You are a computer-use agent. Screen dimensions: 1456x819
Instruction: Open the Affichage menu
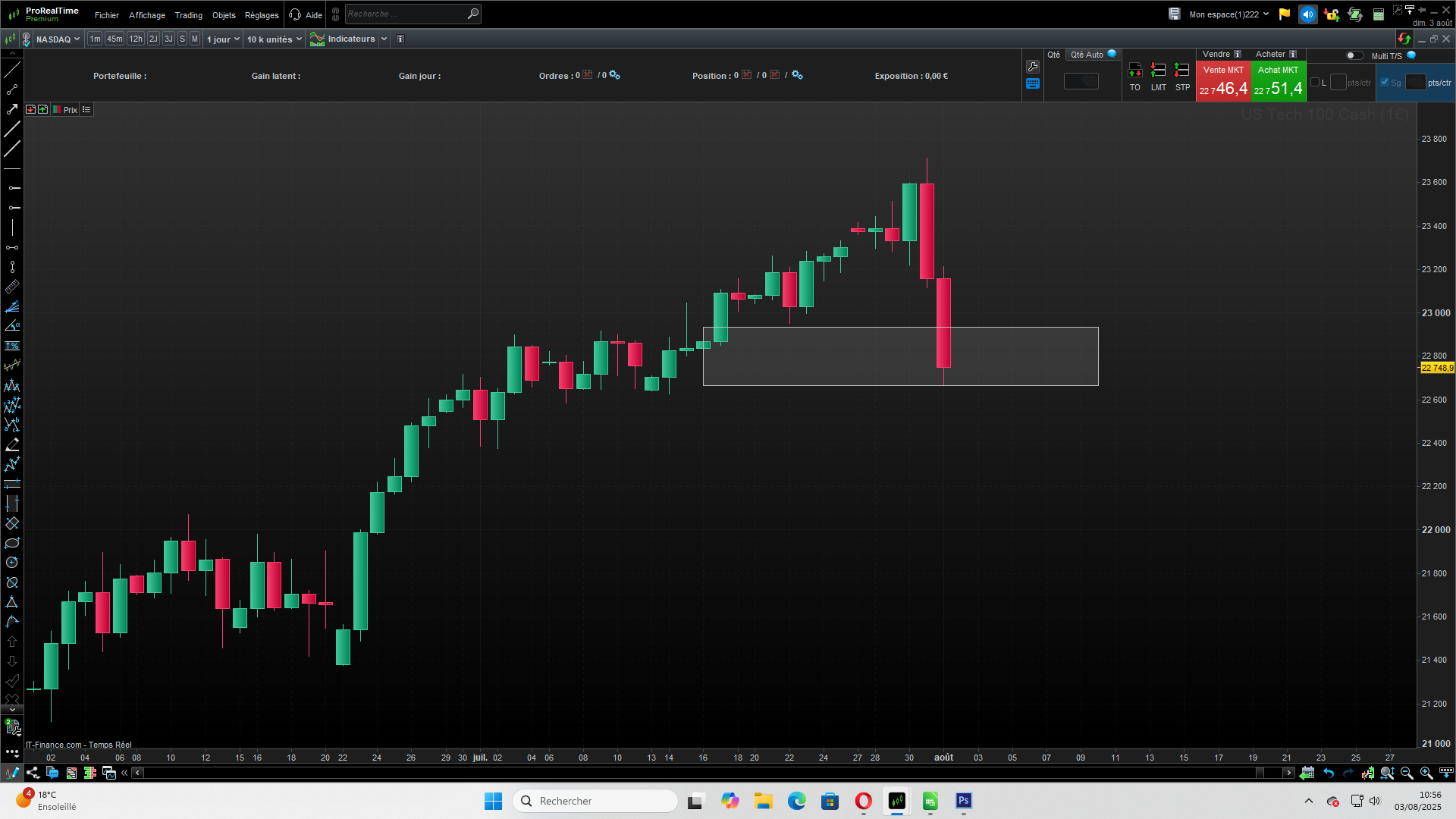tap(146, 15)
